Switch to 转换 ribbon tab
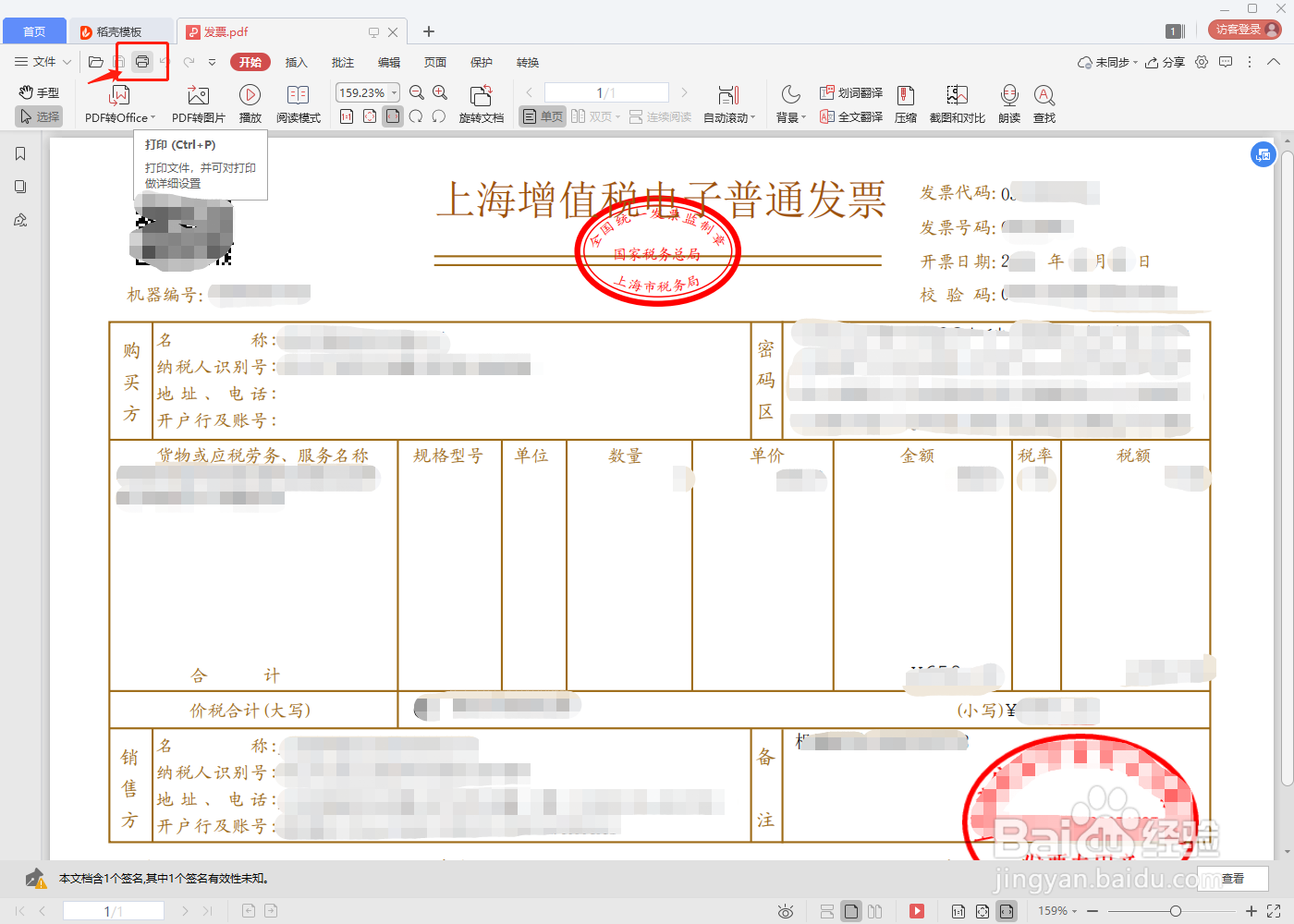This screenshot has width=1294, height=924. pos(528,62)
